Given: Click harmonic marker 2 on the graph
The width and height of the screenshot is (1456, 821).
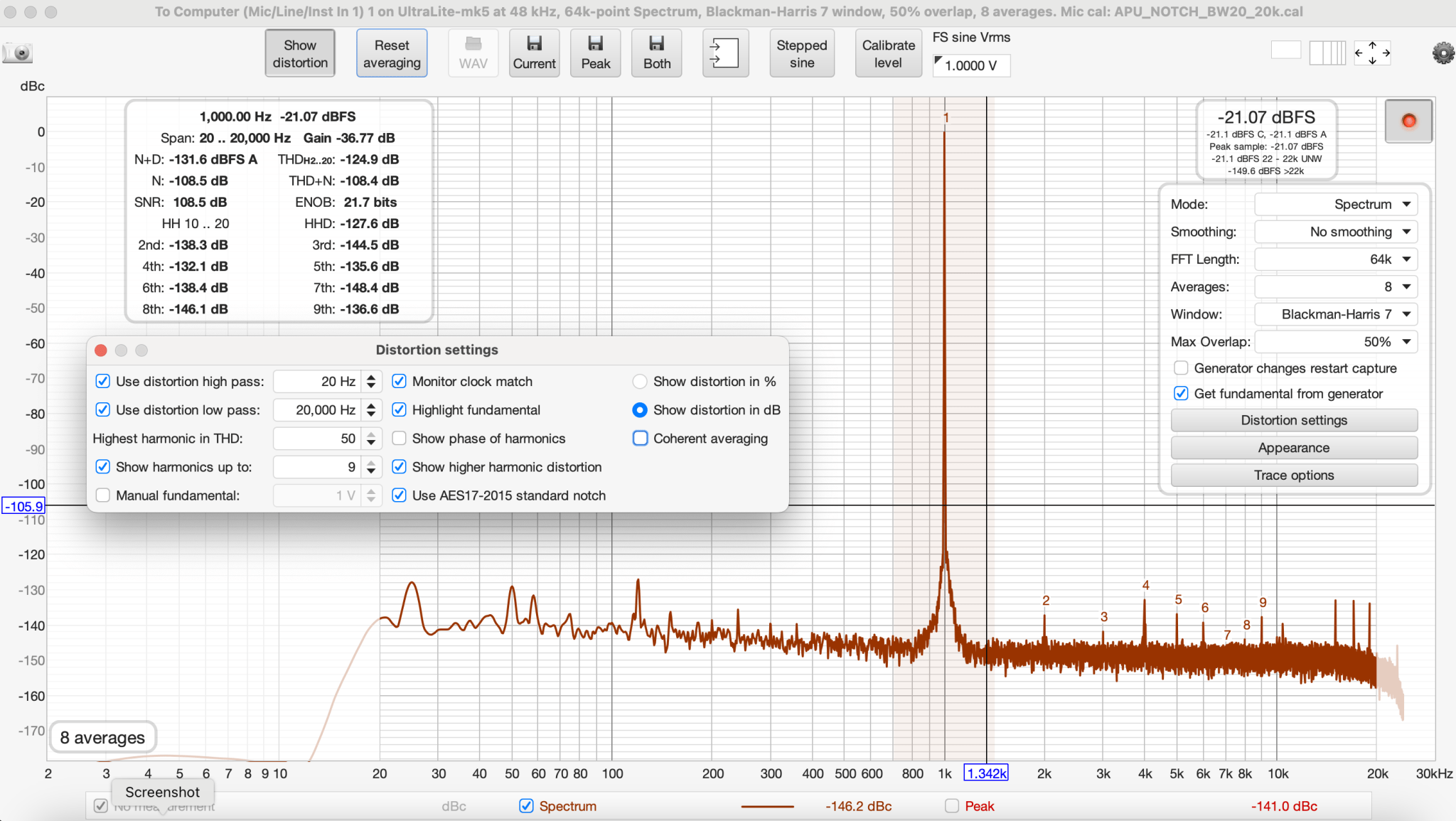Looking at the screenshot, I should [x=1046, y=600].
